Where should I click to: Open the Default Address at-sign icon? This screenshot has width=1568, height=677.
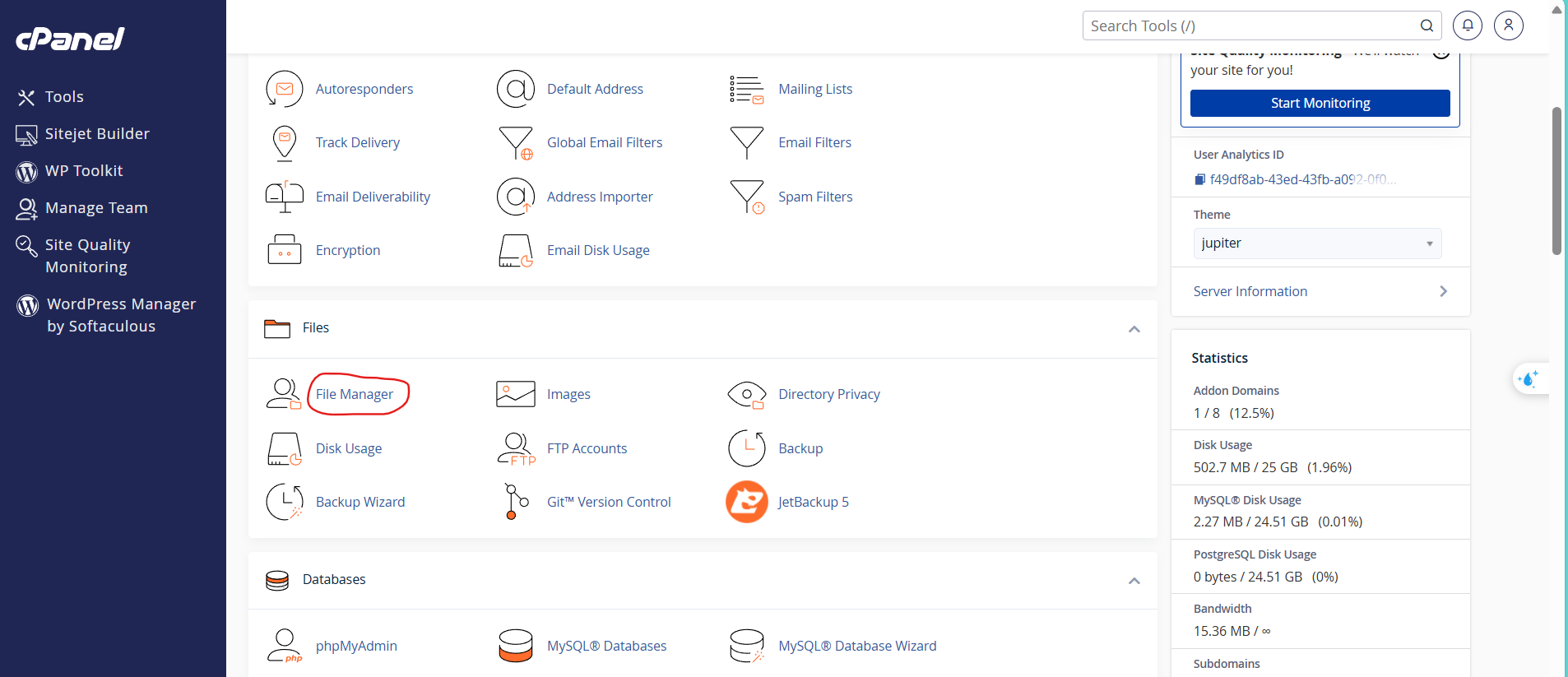coord(516,89)
